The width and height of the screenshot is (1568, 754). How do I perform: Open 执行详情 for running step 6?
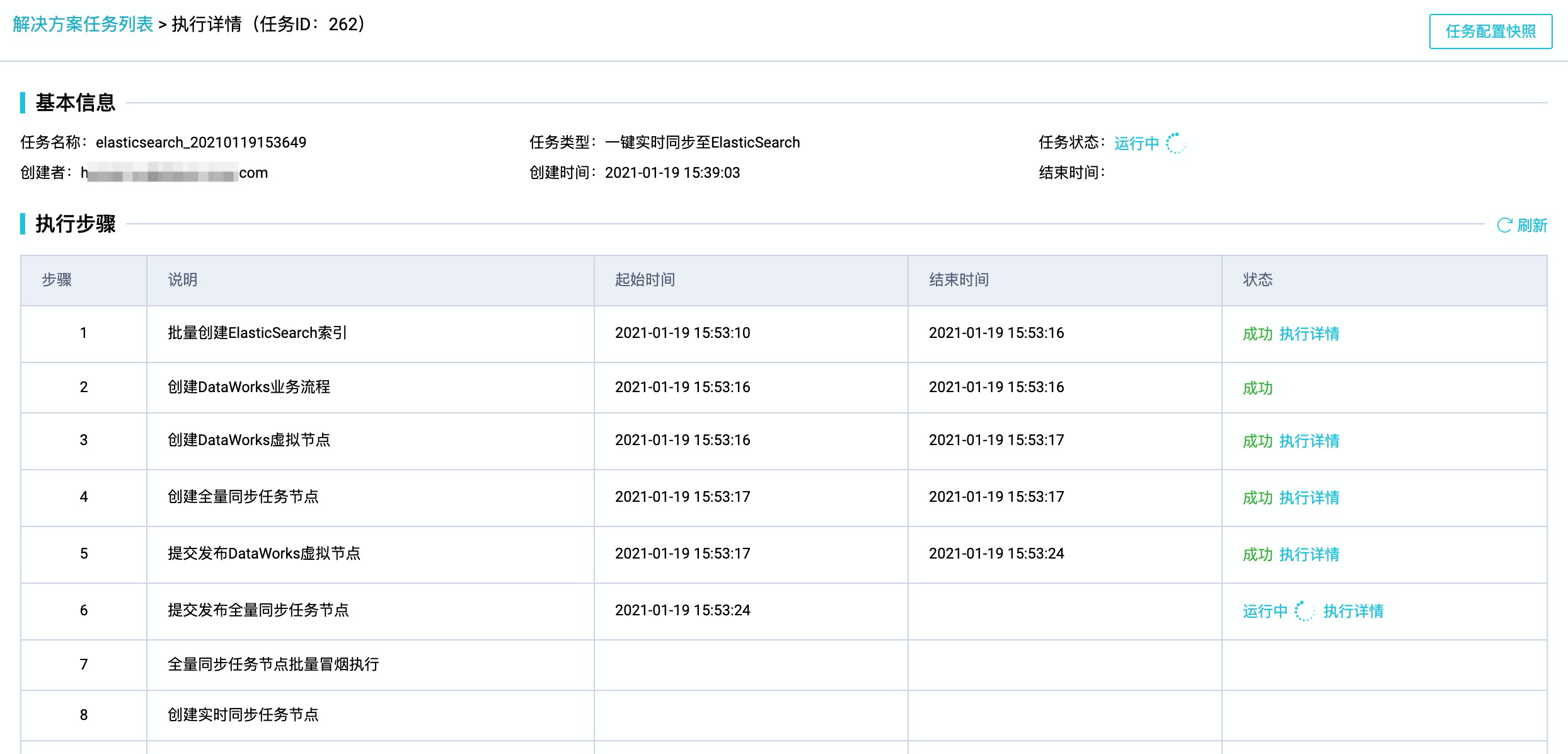[1354, 611]
